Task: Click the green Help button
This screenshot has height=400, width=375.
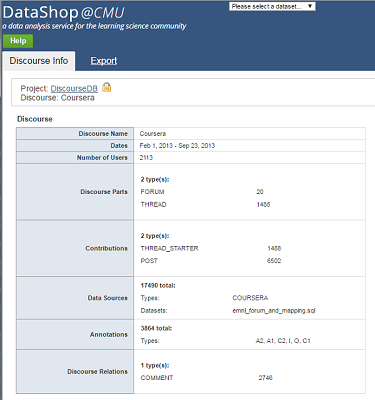Action: click(18, 41)
